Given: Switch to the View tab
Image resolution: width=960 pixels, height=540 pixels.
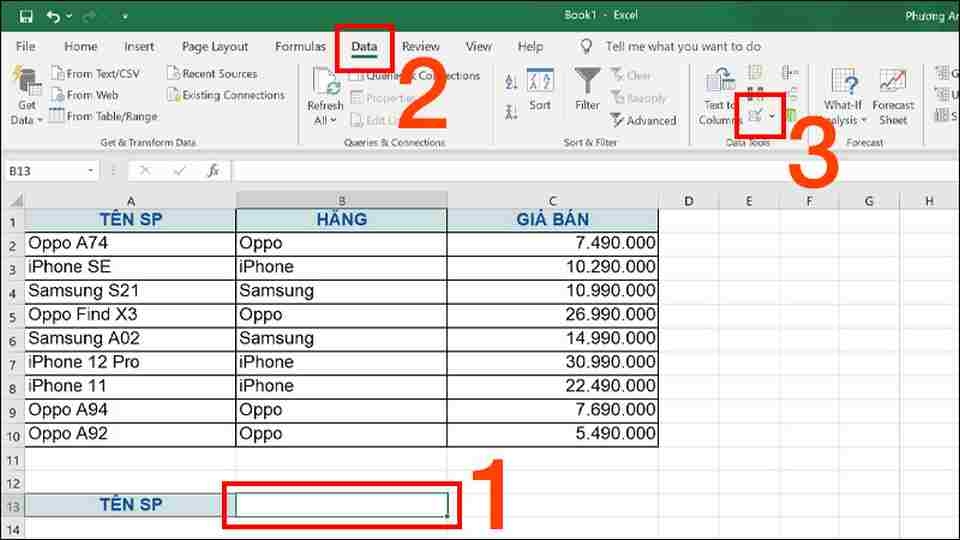Looking at the screenshot, I should [478, 47].
